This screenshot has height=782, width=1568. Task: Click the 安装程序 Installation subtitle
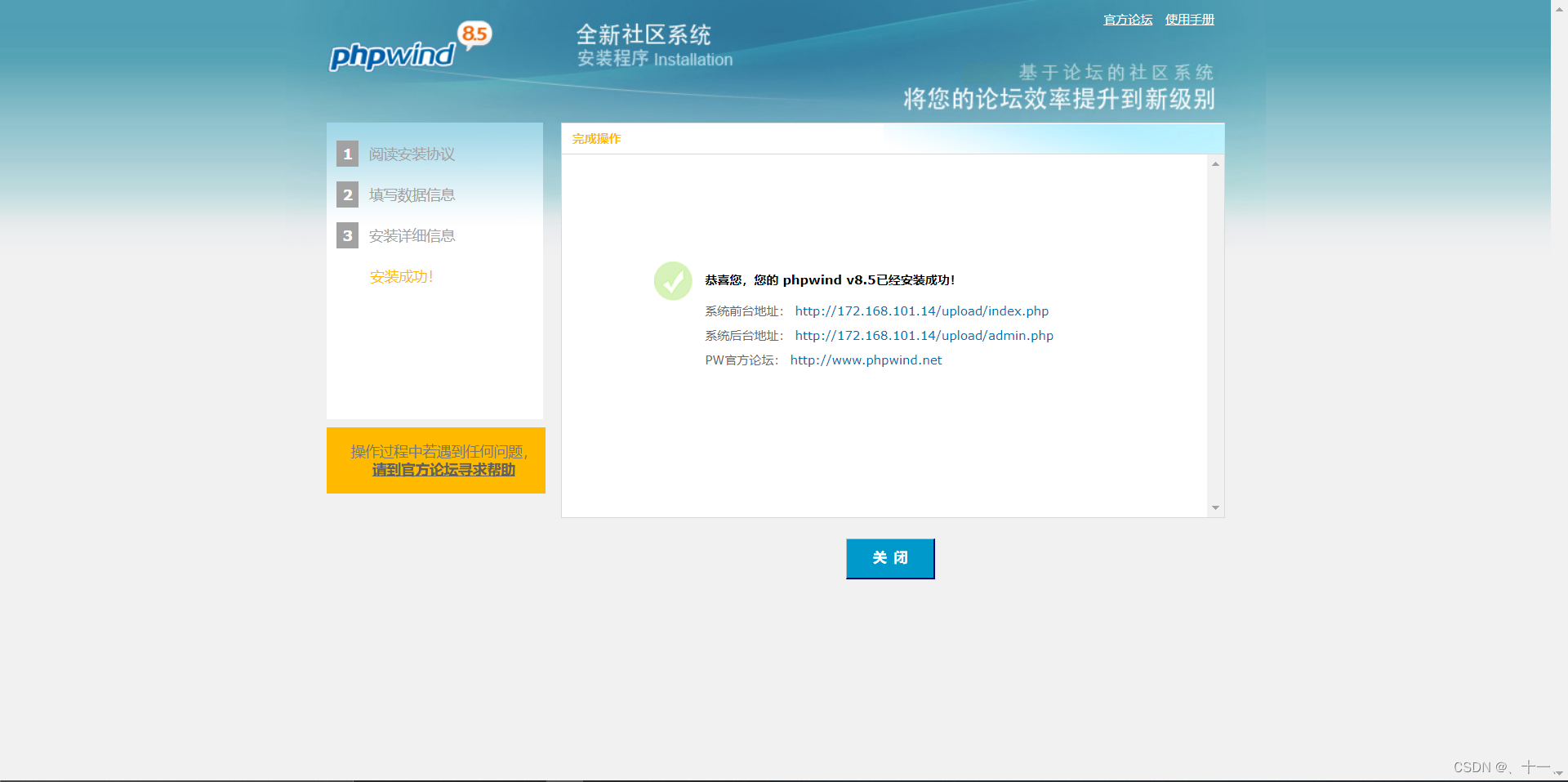click(x=655, y=59)
